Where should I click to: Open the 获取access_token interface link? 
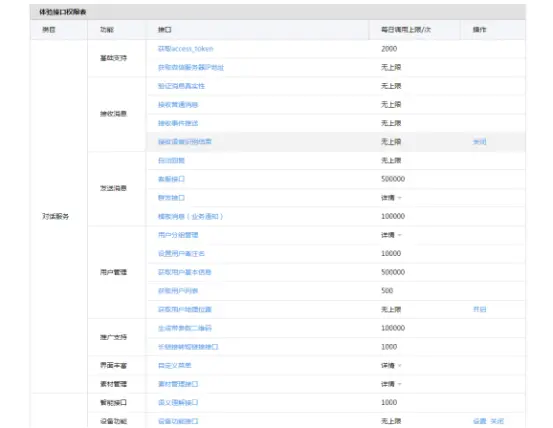point(186,49)
